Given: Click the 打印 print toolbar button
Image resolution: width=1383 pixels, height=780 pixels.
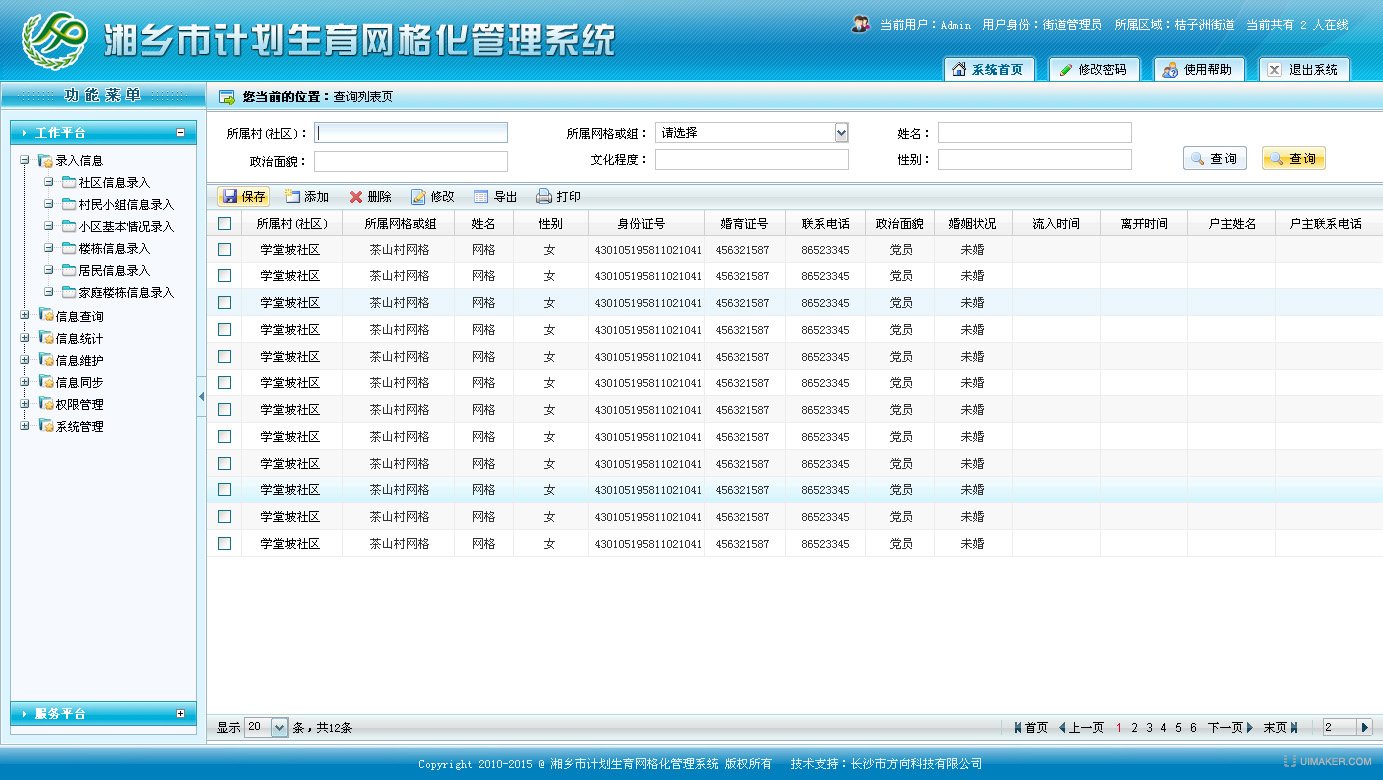Looking at the screenshot, I should click(558, 197).
